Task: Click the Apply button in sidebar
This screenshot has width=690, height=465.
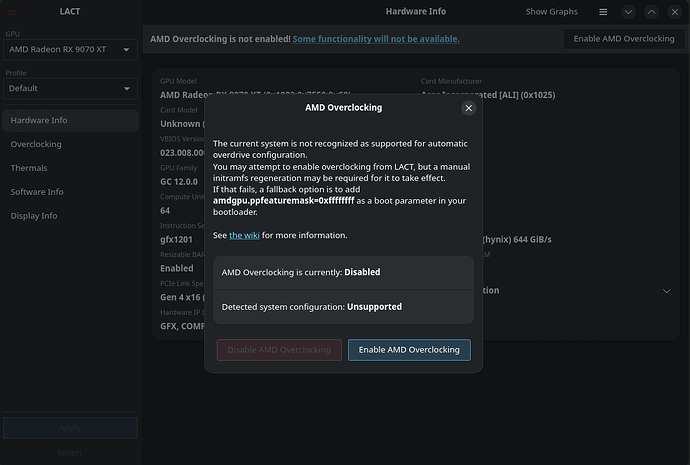Action: point(70,428)
